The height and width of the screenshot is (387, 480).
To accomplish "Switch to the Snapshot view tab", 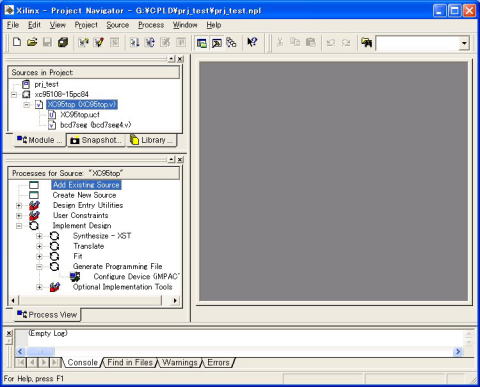I will (x=96, y=140).
